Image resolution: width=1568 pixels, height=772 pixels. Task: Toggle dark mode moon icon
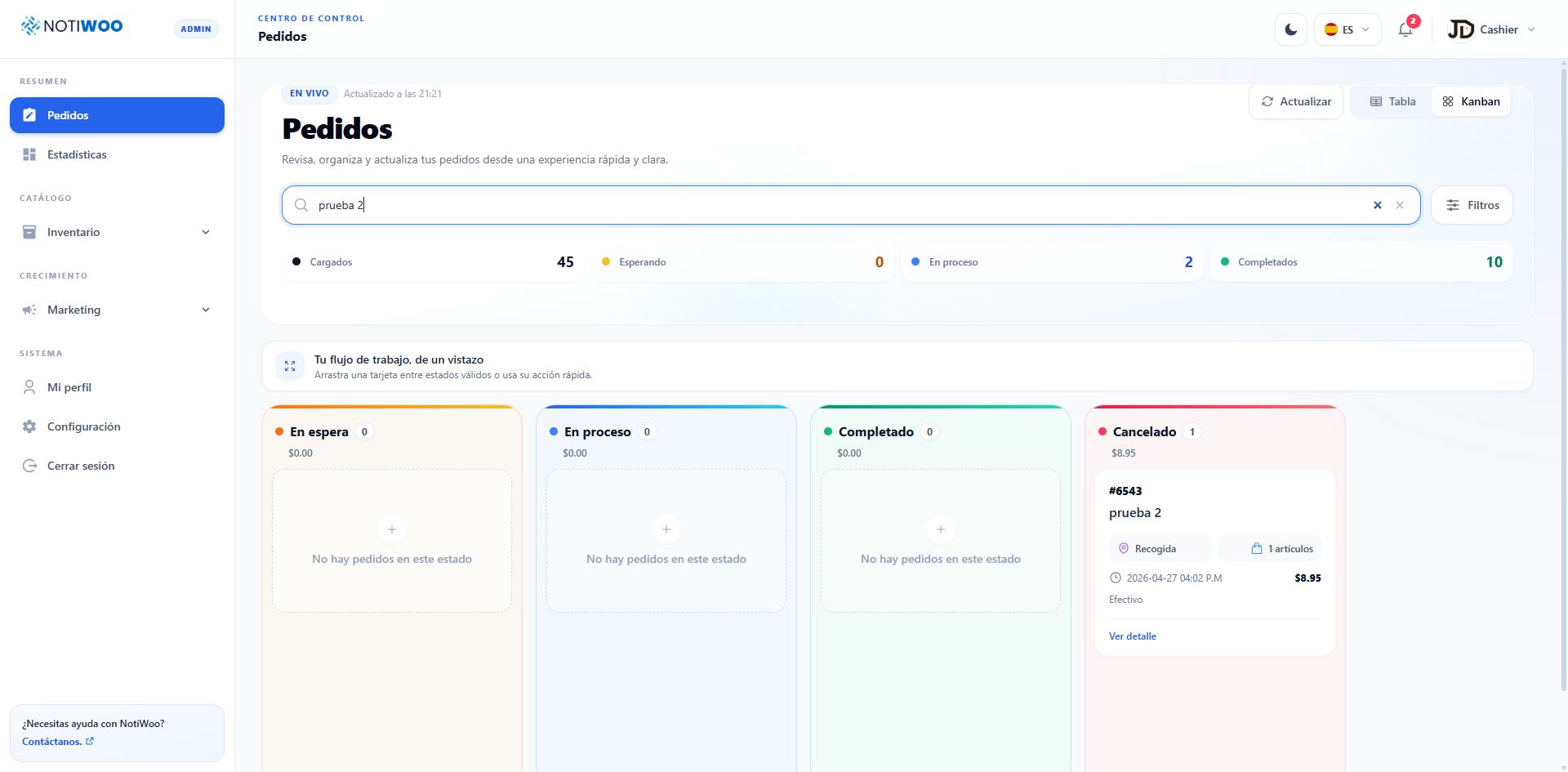[1291, 29]
